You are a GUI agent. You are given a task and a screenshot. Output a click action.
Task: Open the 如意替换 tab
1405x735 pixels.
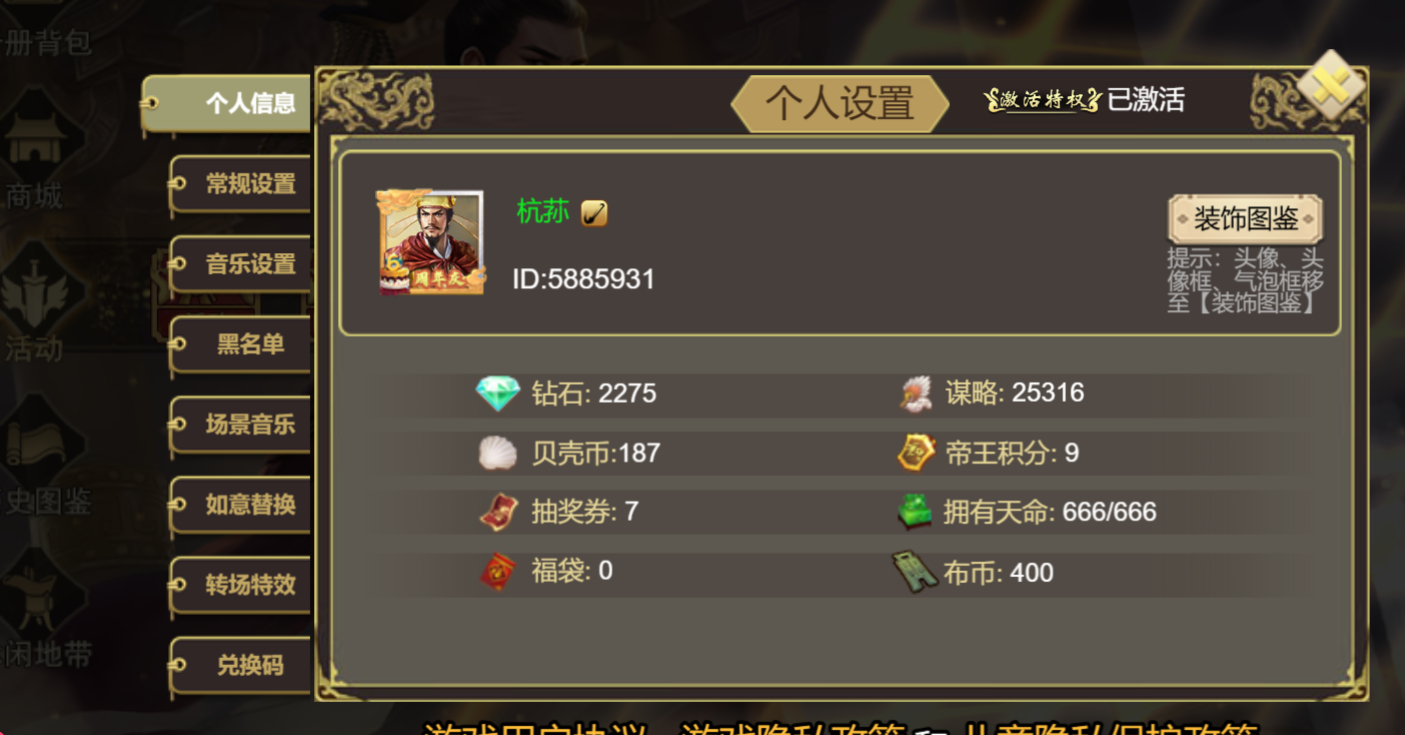tap(240, 504)
